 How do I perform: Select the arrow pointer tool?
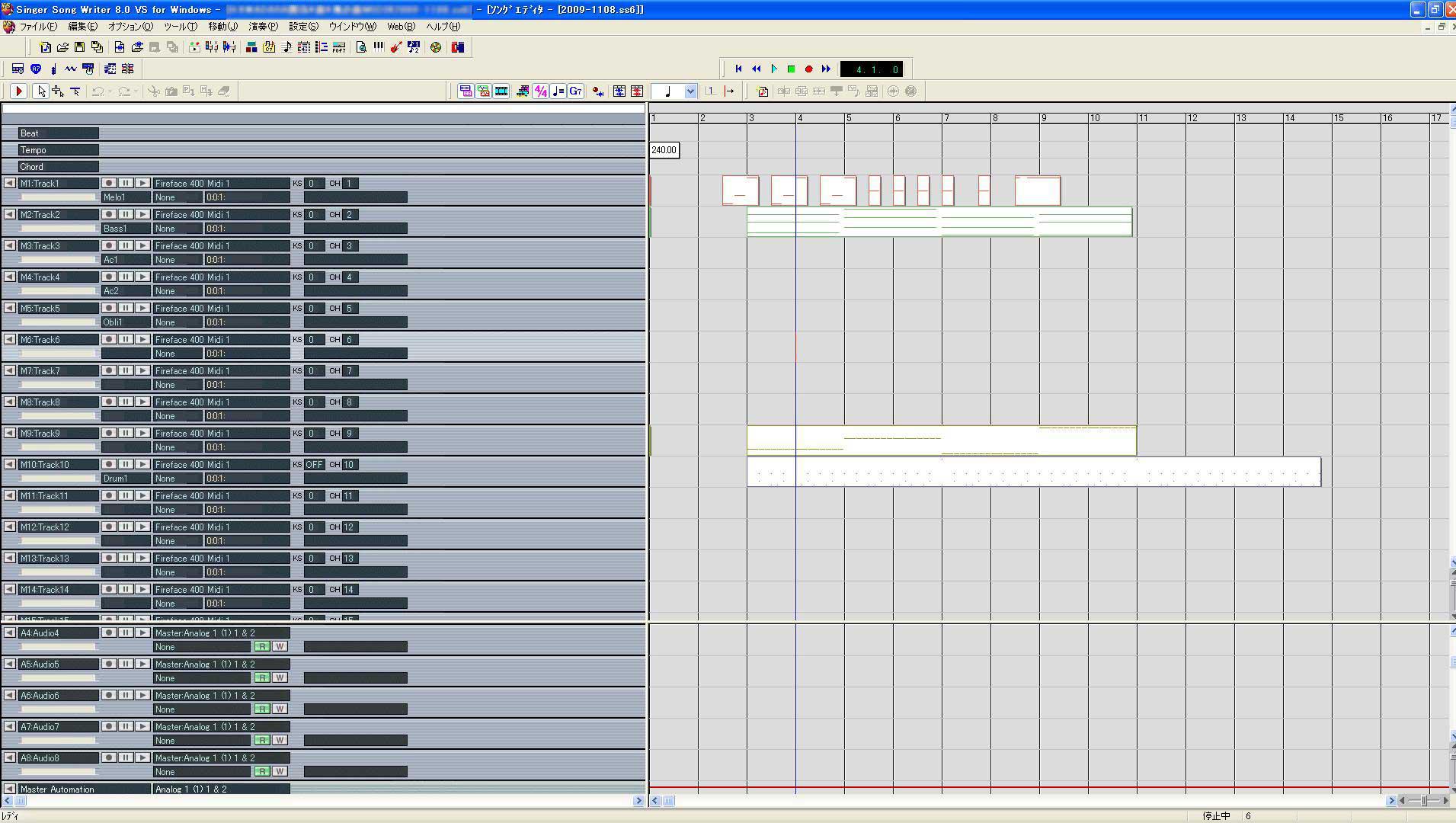(41, 91)
